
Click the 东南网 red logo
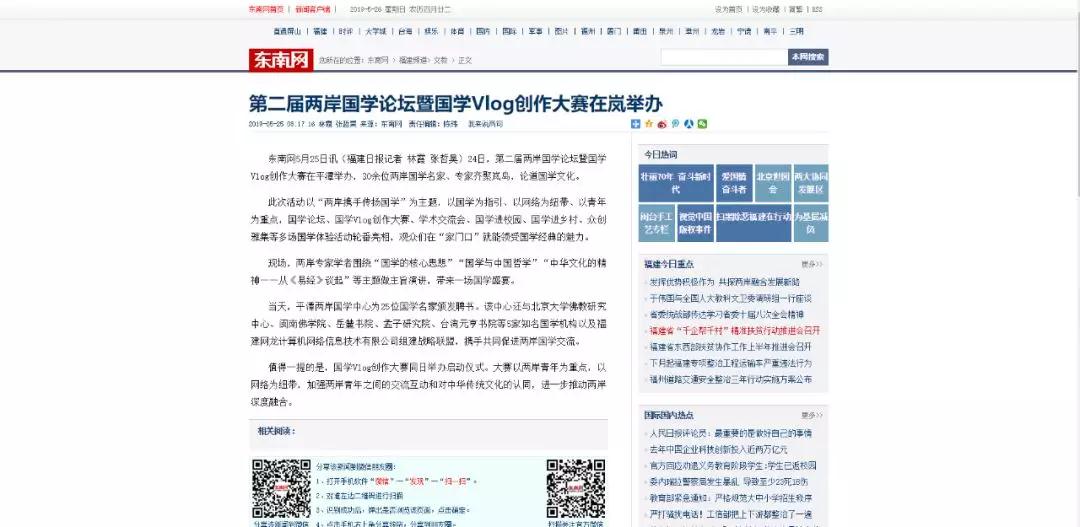[x=280, y=60]
